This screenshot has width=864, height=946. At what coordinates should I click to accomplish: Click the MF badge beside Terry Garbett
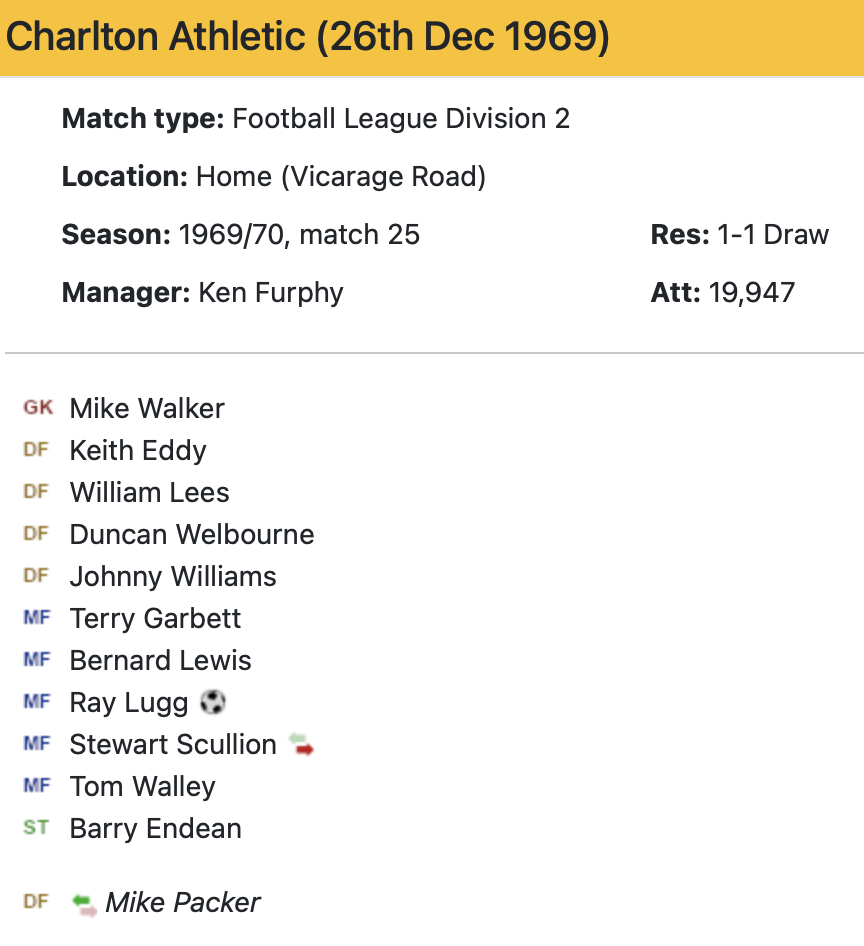(36, 618)
